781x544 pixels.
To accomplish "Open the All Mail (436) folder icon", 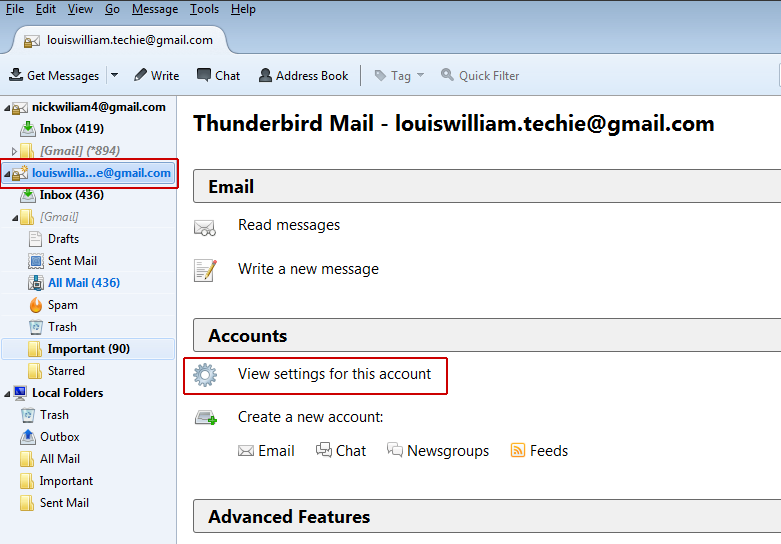I will coord(35,283).
